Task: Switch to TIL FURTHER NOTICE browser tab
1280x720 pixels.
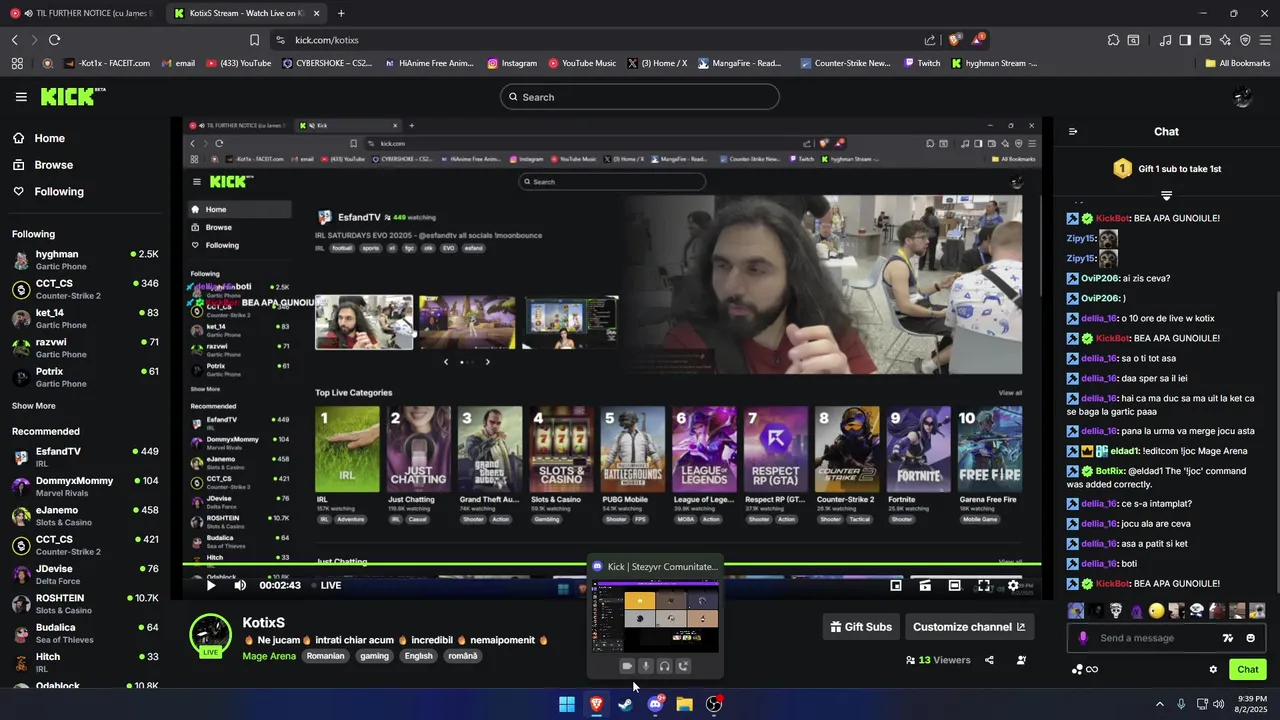Action: [x=85, y=13]
